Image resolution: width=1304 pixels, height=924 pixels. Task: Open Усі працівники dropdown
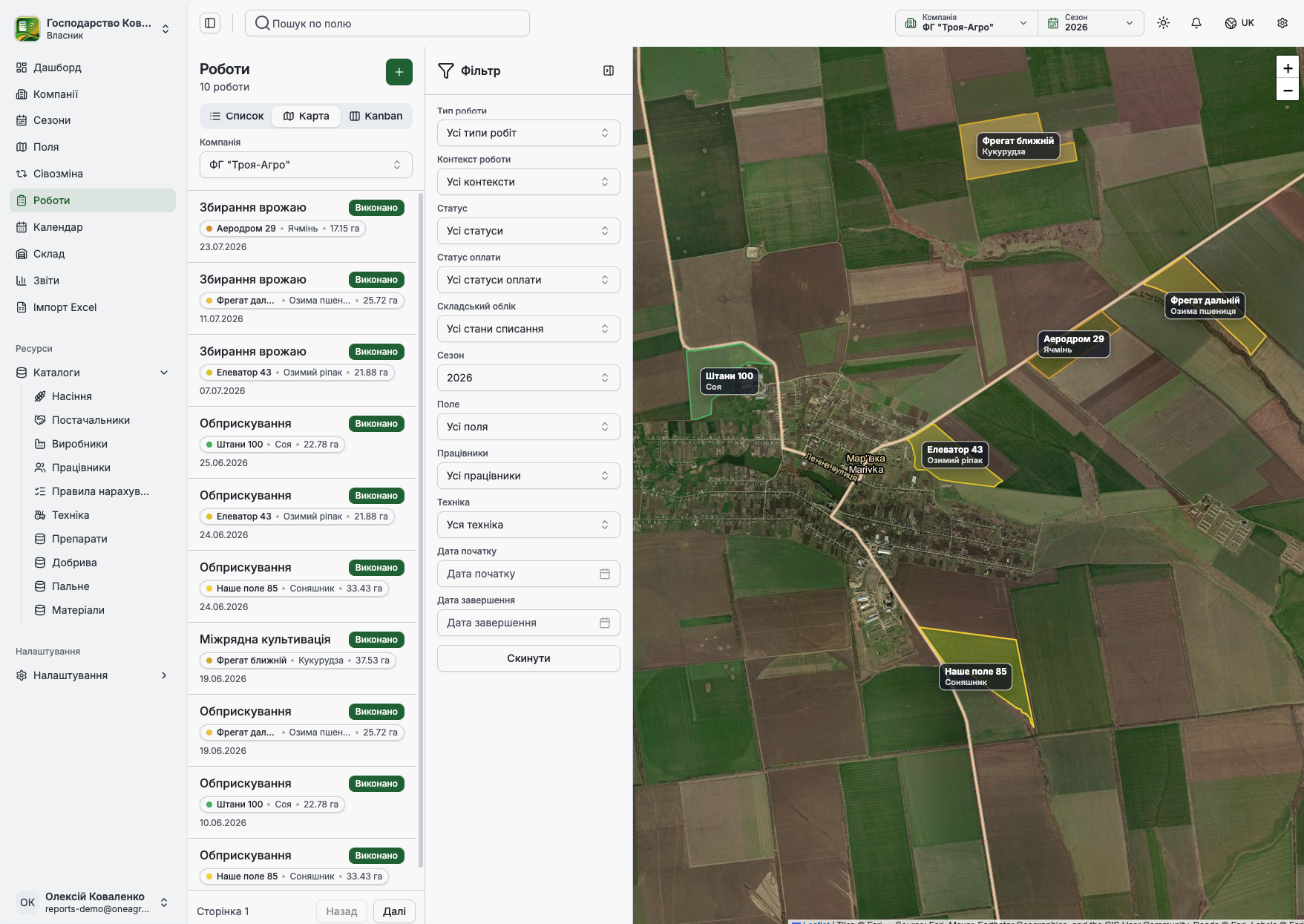528,476
